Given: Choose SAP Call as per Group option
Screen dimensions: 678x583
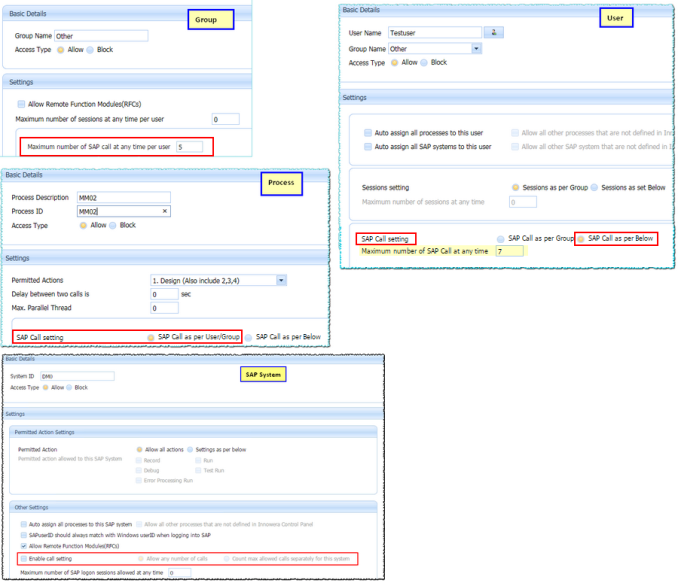Looking at the screenshot, I should 500,239.
